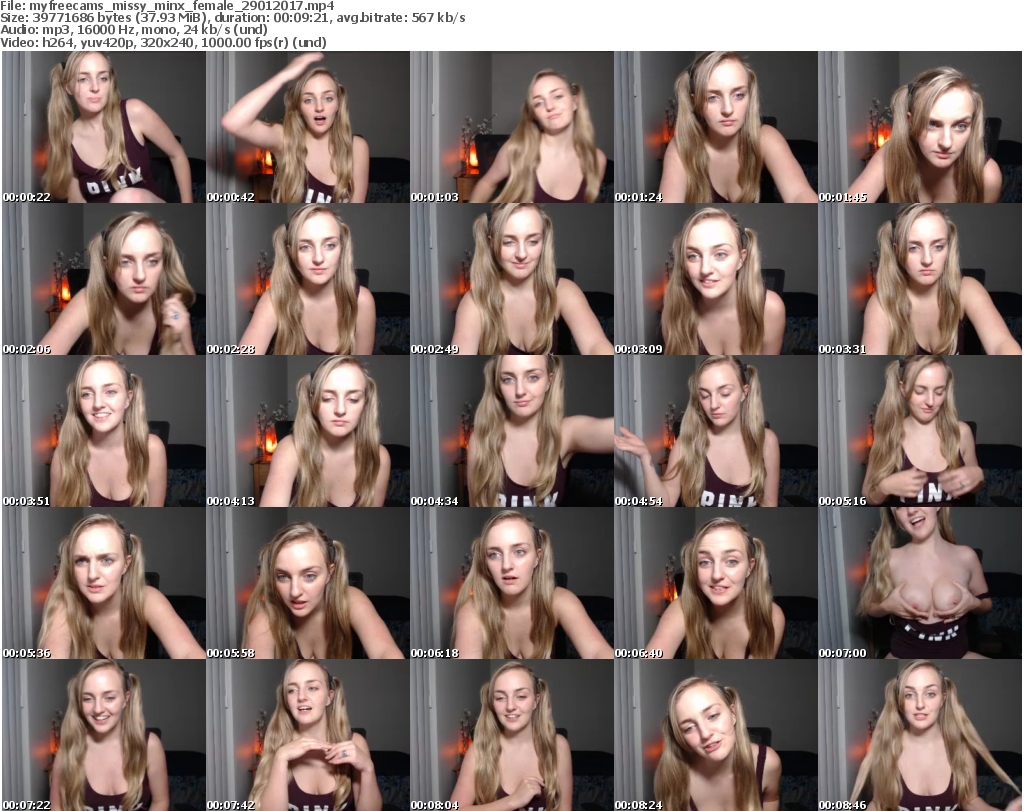
Task: Select the frame at 00:08:04
Action: [511, 735]
